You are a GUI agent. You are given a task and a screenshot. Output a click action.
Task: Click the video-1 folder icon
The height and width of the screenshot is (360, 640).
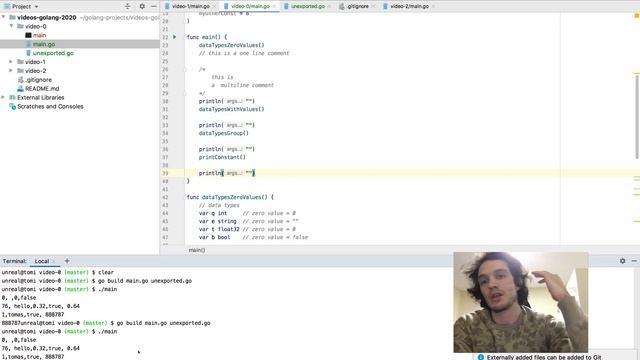pos(20,62)
